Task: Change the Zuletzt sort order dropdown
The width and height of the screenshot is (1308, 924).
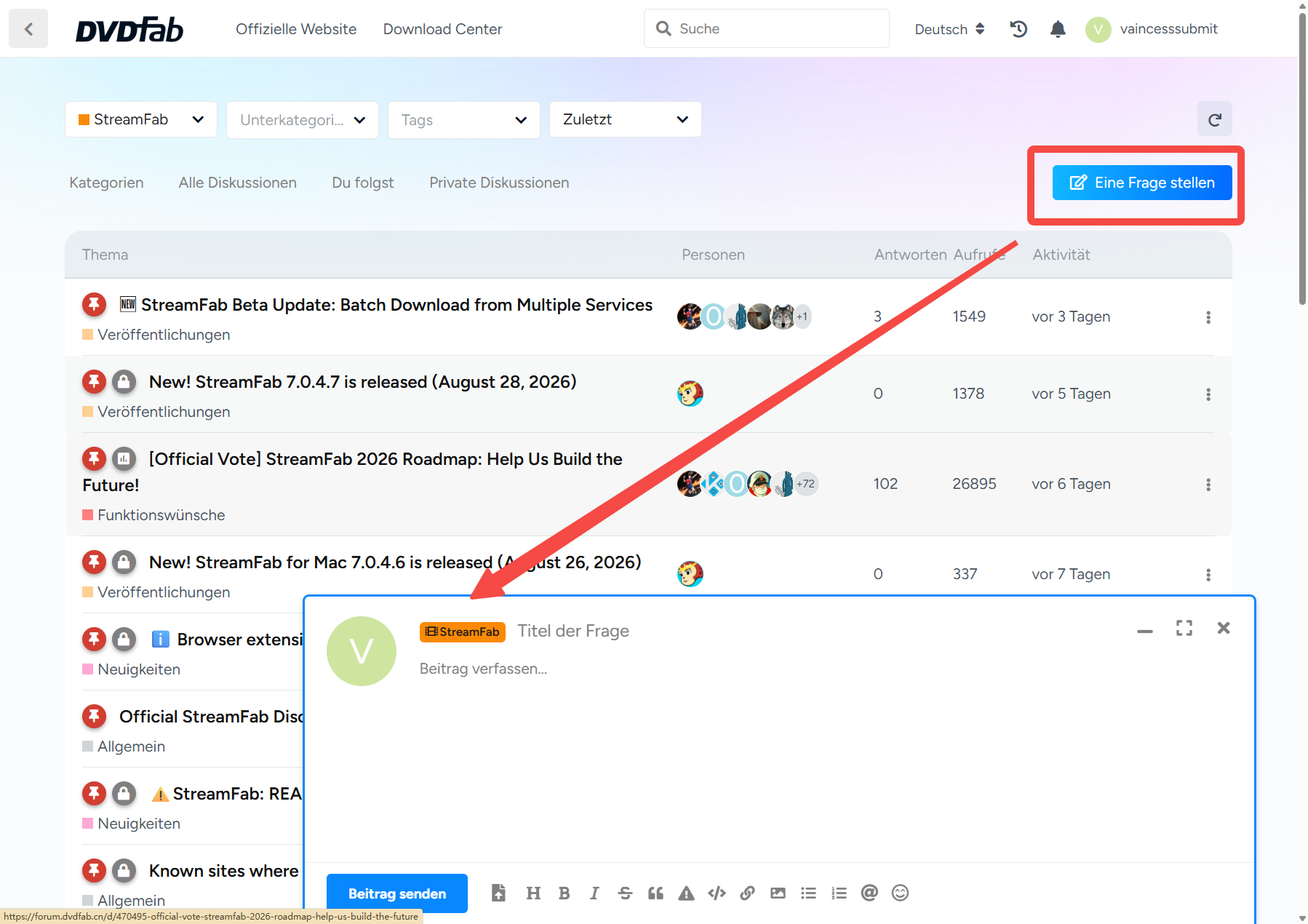Action: coord(626,119)
